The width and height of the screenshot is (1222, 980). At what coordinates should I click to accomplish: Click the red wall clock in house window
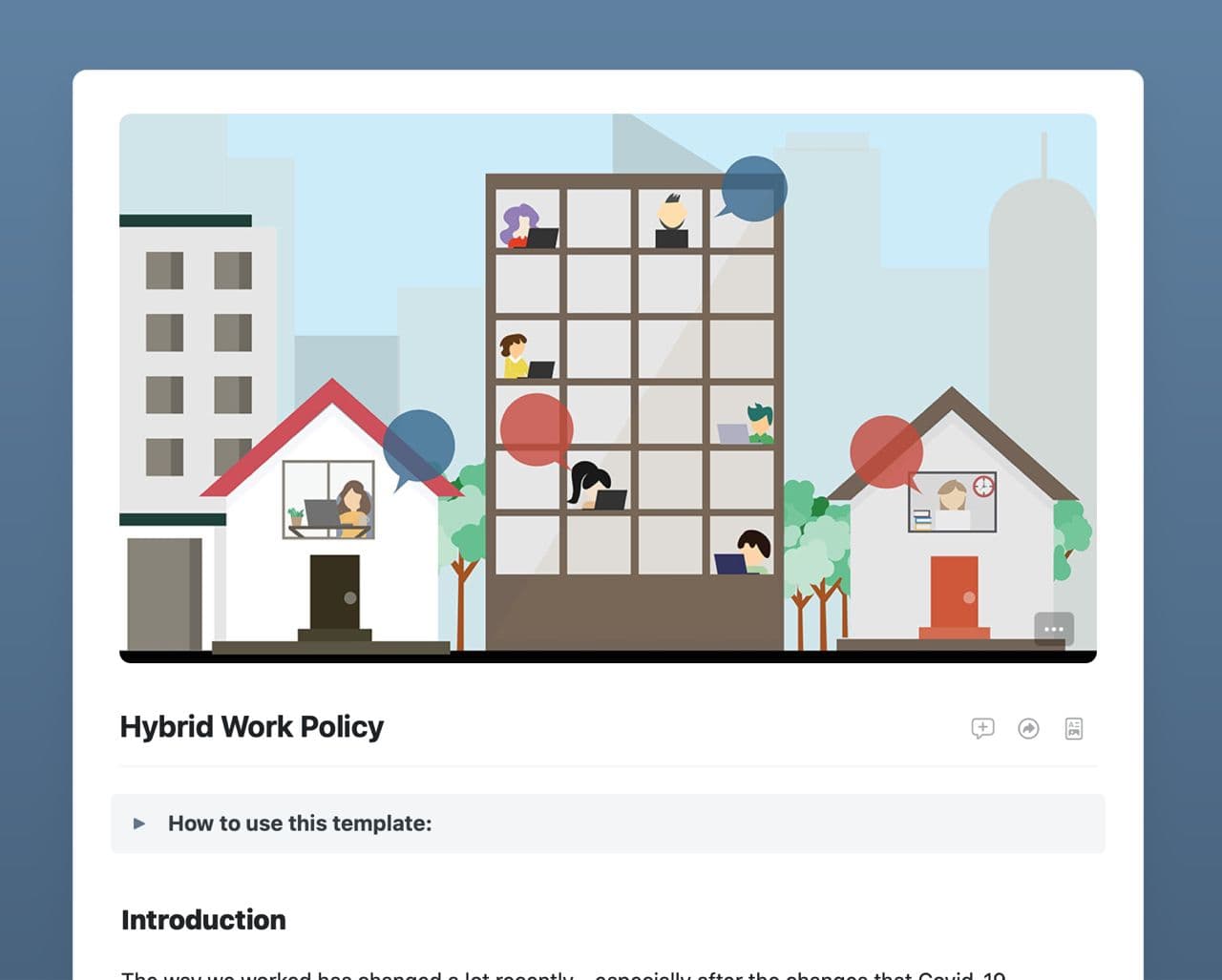[x=983, y=487]
